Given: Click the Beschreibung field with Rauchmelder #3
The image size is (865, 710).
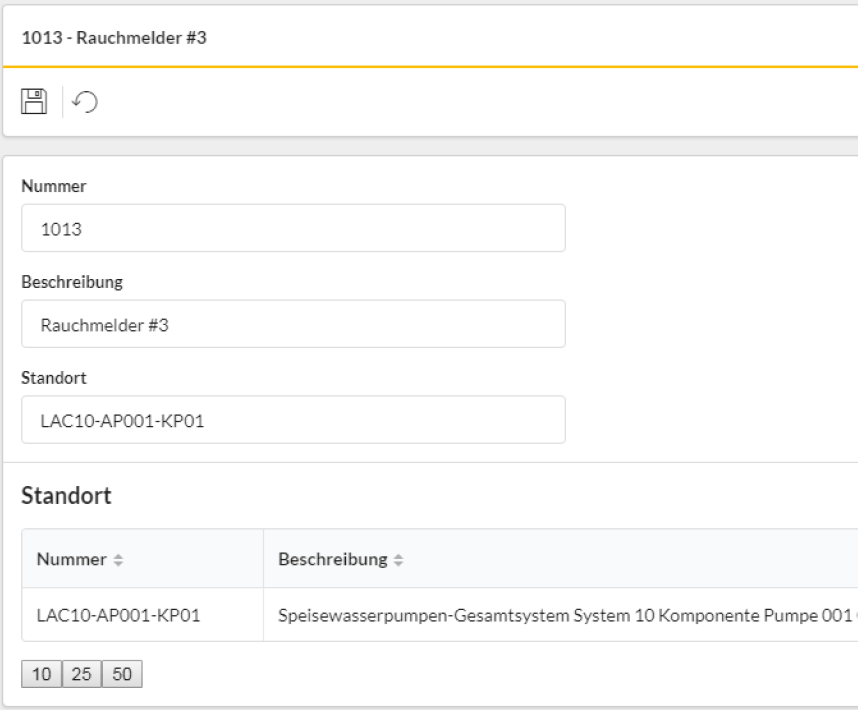Looking at the screenshot, I should 293,324.
